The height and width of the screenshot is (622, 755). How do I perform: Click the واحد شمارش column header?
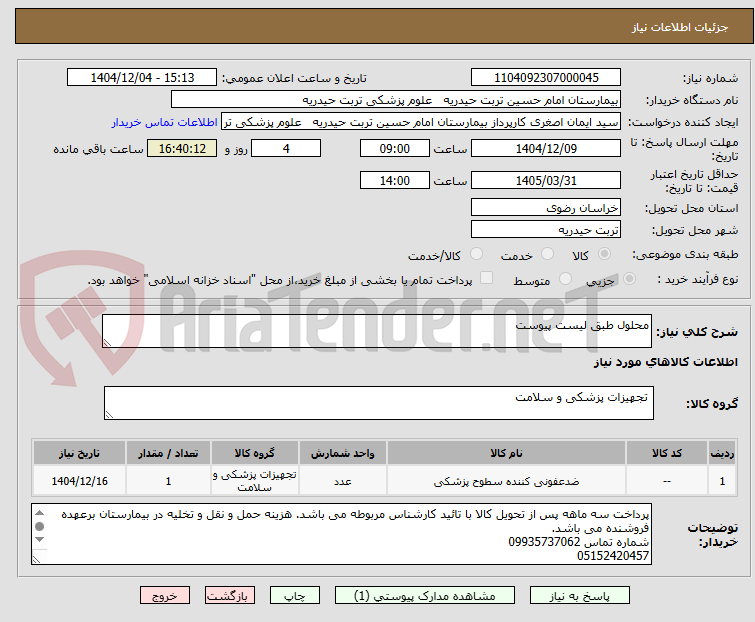(x=342, y=453)
